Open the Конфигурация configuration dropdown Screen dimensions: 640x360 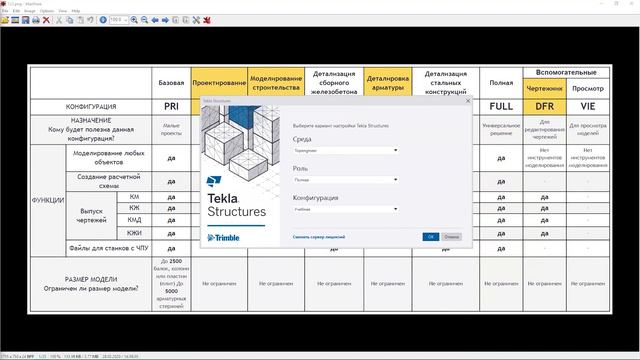345,209
